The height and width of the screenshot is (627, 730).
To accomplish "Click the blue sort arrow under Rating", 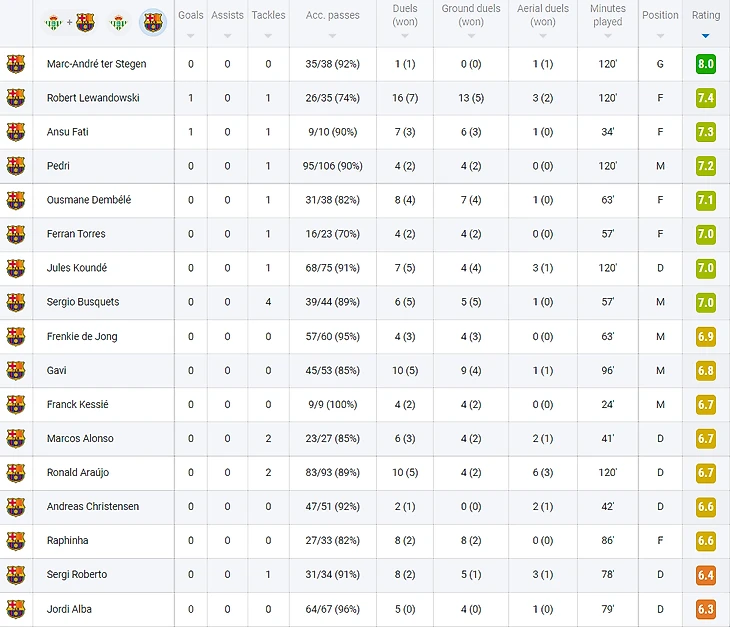I will [705, 36].
